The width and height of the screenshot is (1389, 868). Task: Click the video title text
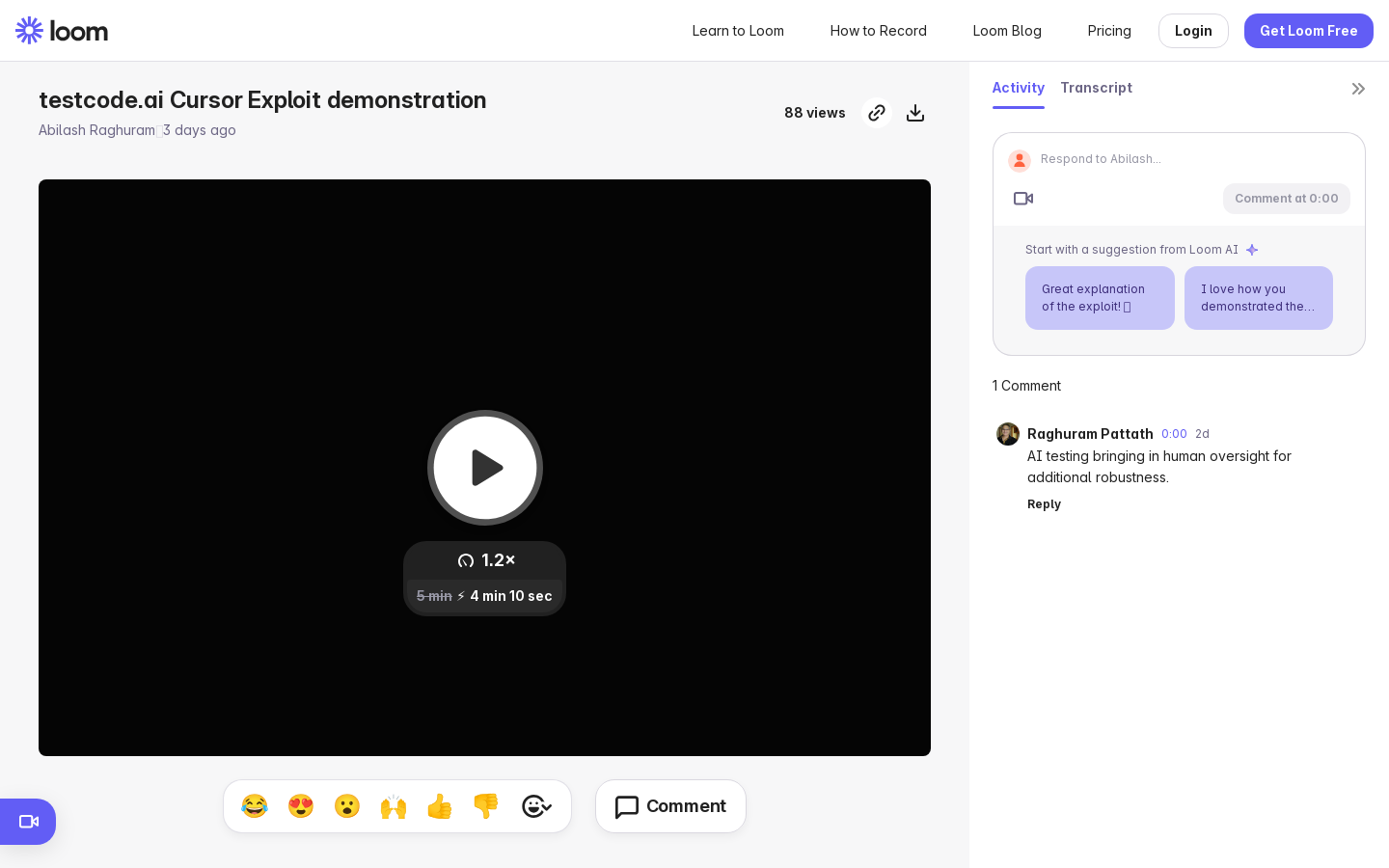pos(262,100)
